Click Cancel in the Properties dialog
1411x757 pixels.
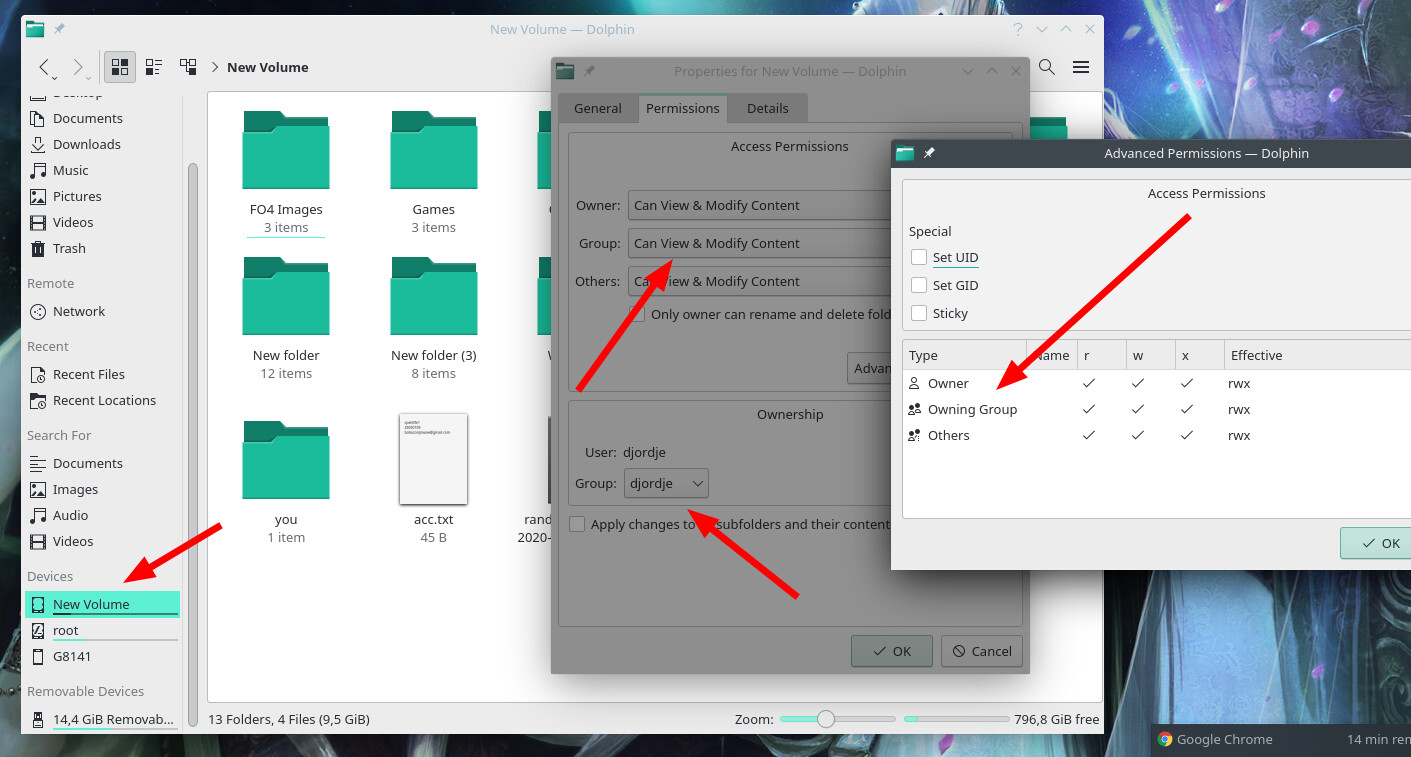[982, 651]
